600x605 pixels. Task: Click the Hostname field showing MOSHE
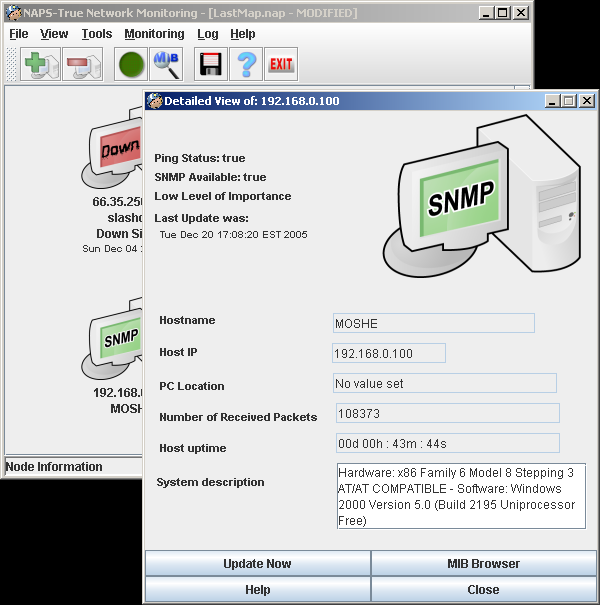(433, 323)
